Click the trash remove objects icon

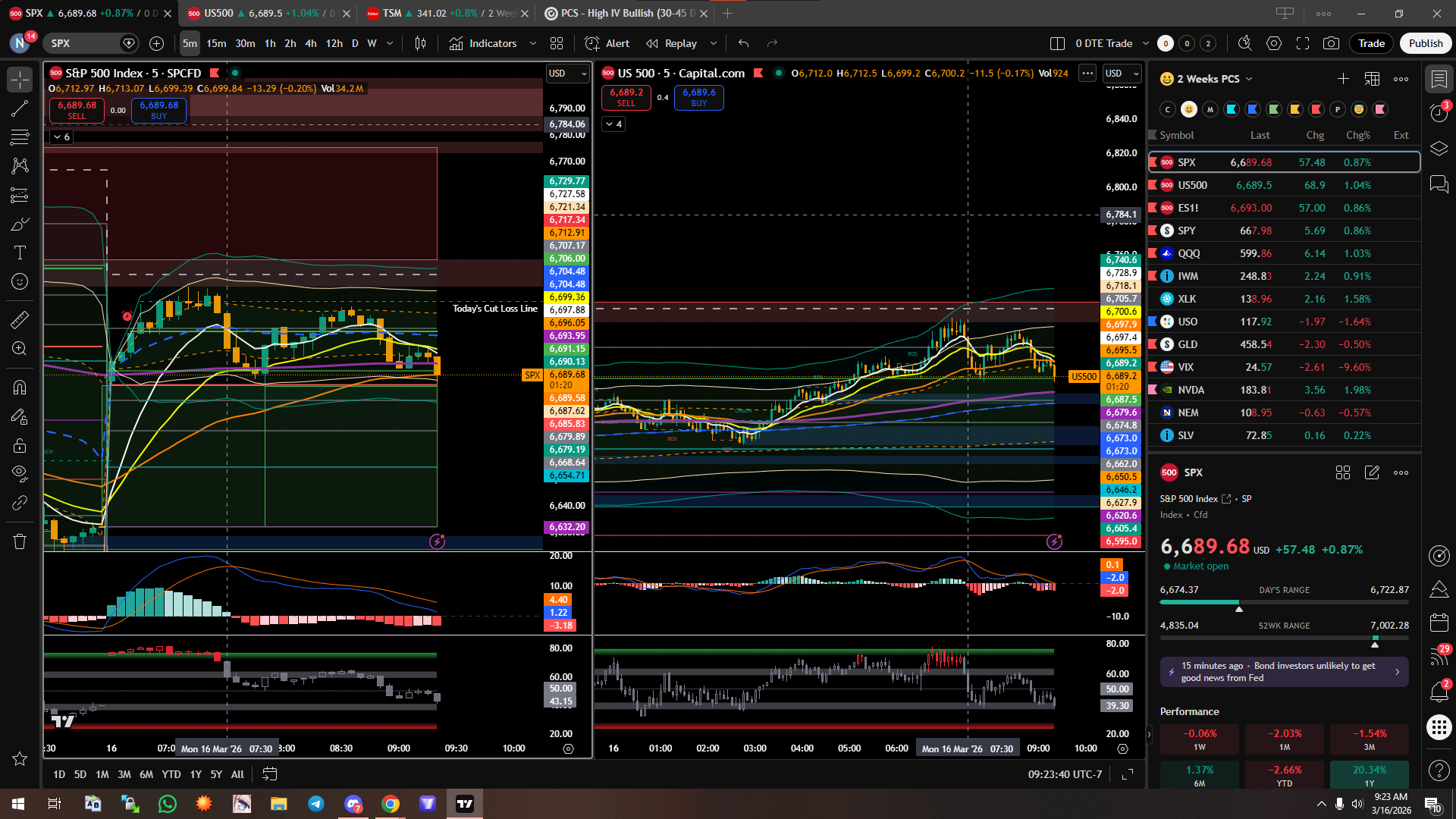tap(20, 541)
